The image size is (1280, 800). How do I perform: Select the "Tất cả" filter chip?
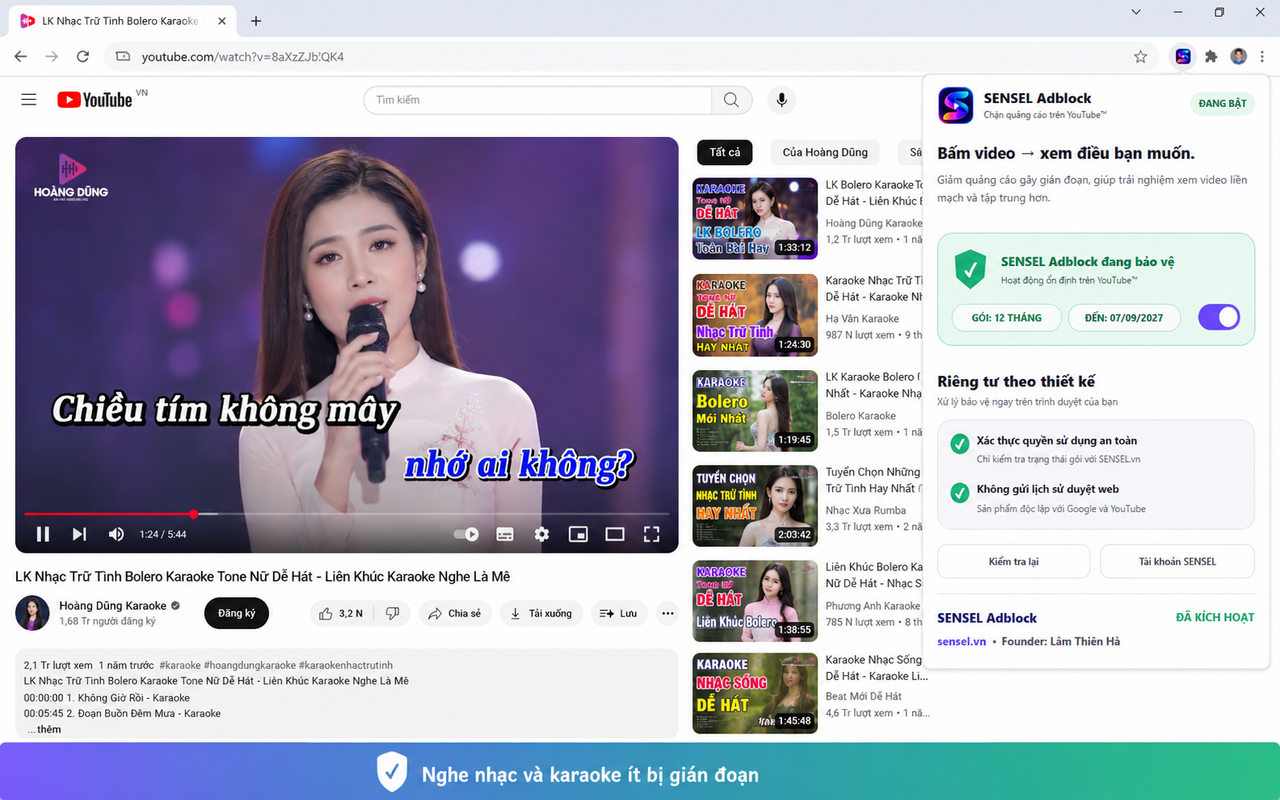pyautogui.click(x=725, y=152)
